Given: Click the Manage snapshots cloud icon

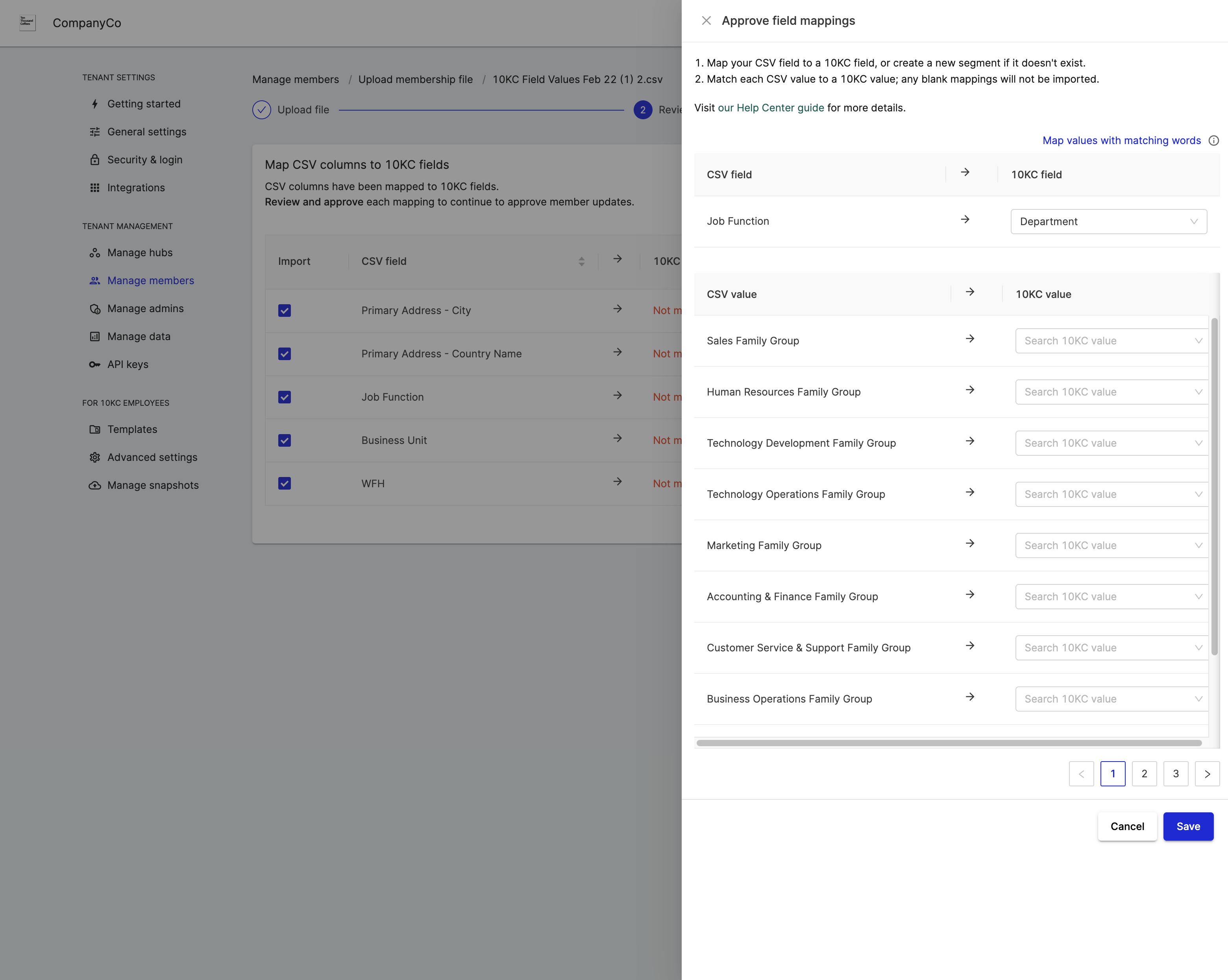Looking at the screenshot, I should pos(94,484).
